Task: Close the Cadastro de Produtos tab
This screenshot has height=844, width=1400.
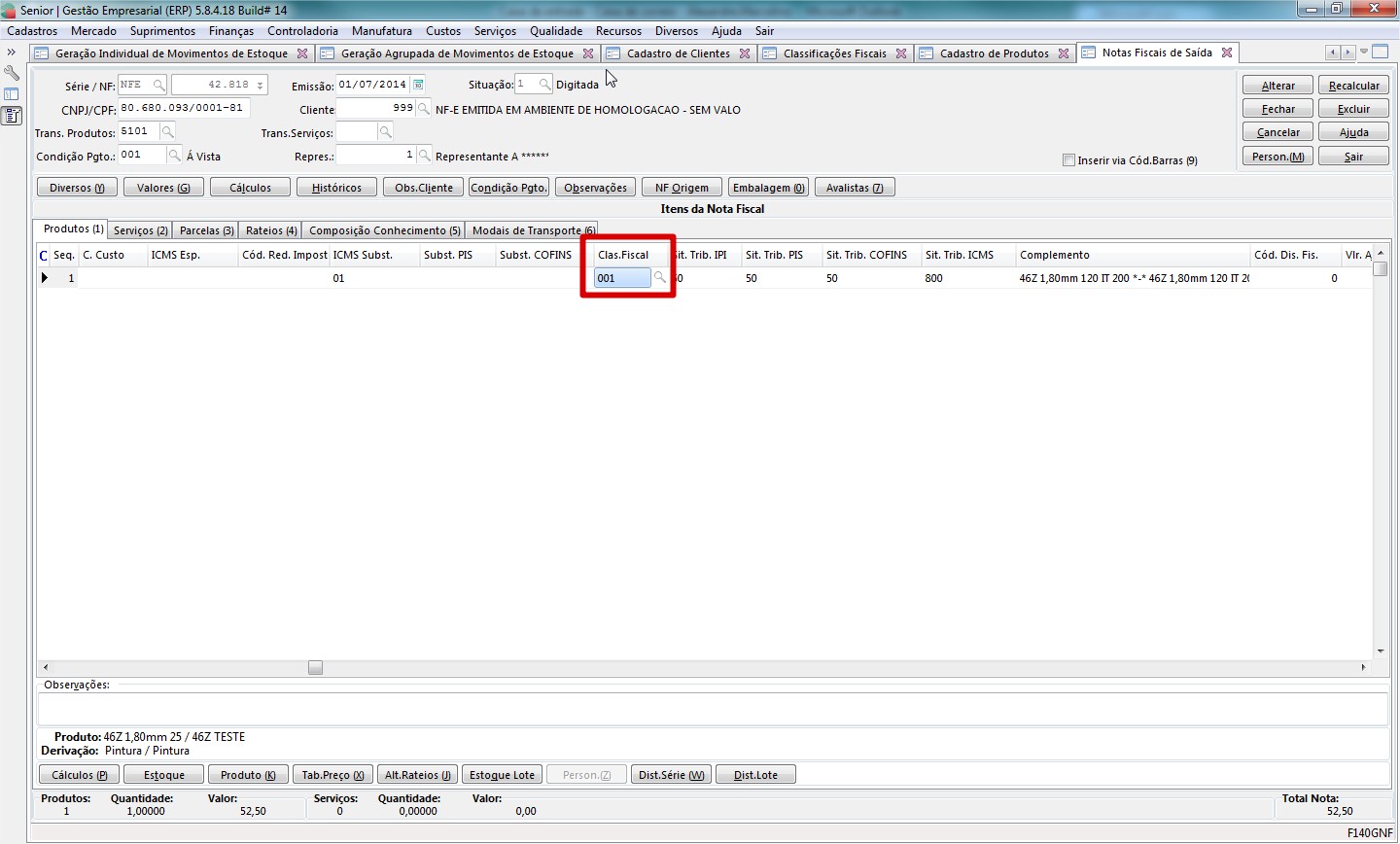Action: tap(1064, 53)
